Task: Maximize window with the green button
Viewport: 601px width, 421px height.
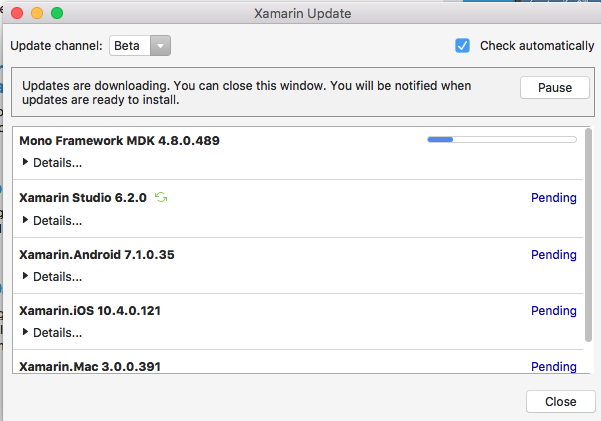Action: pyautogui.click(x=57, y=14)
